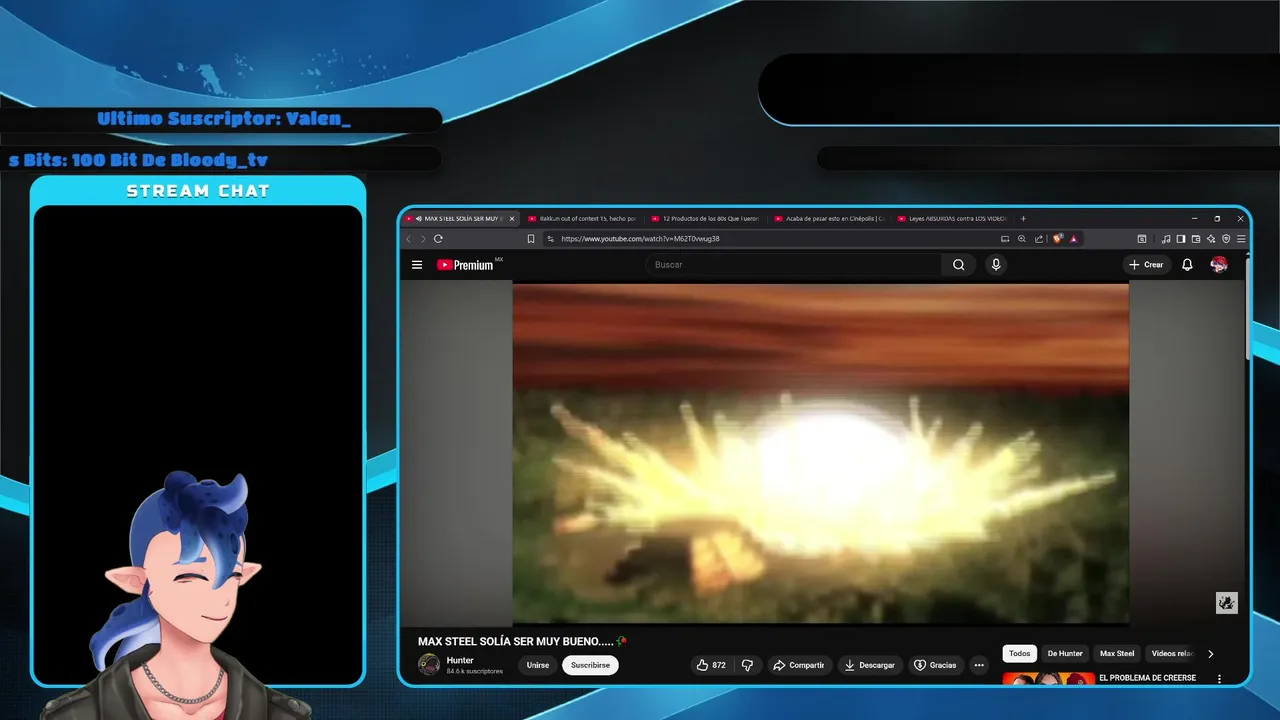The image size is (1280, 720).
Task: Click the 'Unirse' membership button
Action: (x=538, y=665)
